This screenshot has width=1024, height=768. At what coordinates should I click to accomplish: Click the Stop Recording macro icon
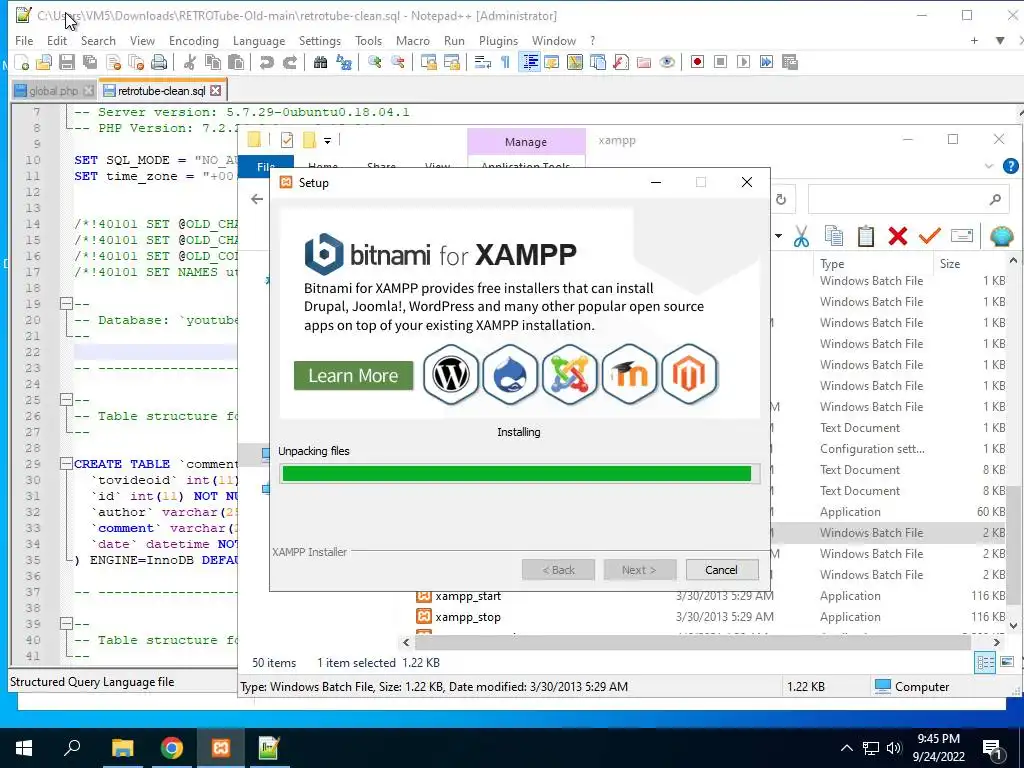point(720,62)
